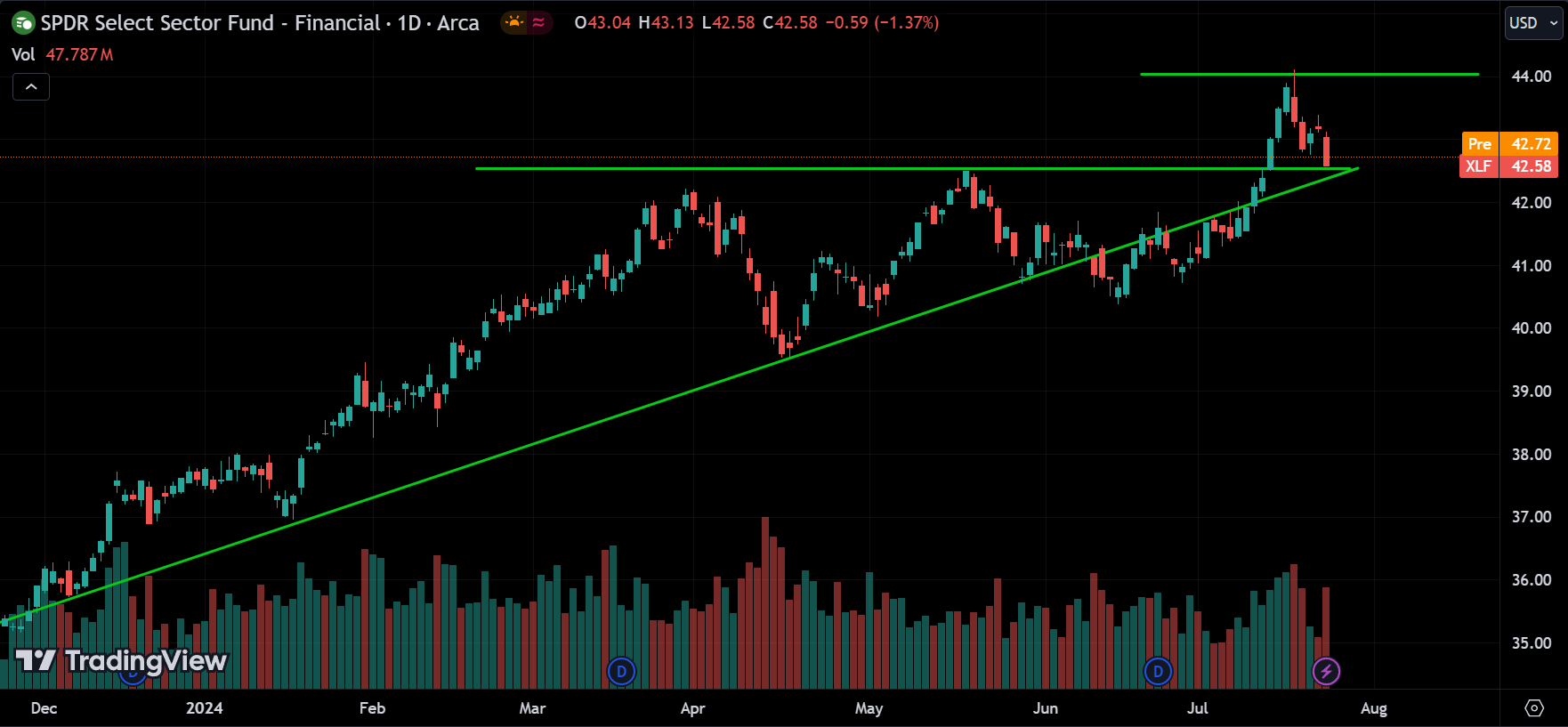Click the open value O43.04
The height and width of the screenshot is (727, 1568).
click(x=602, y=23)
